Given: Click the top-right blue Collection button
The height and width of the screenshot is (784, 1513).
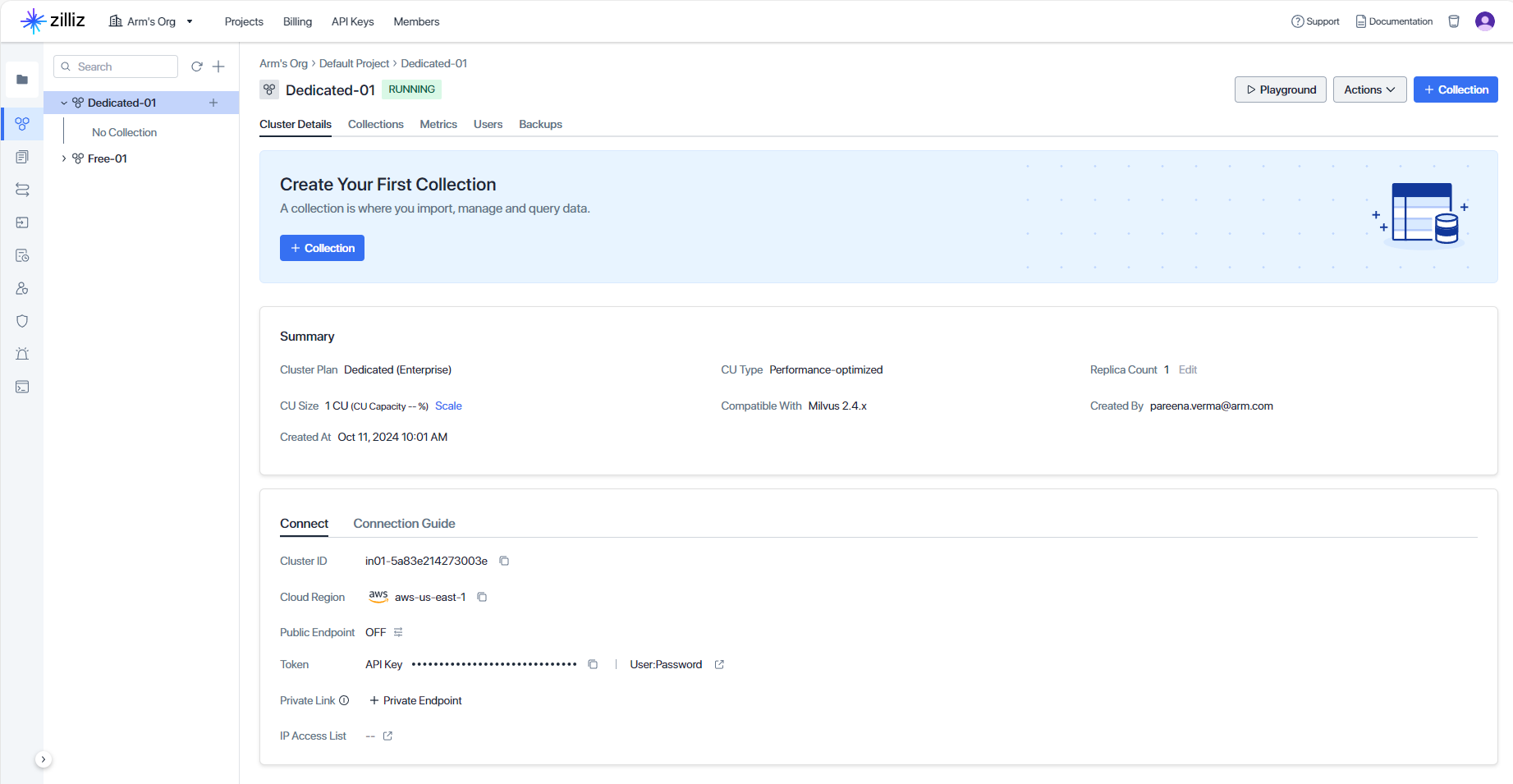Looking at the screenshot, I should pos(1456,89).
